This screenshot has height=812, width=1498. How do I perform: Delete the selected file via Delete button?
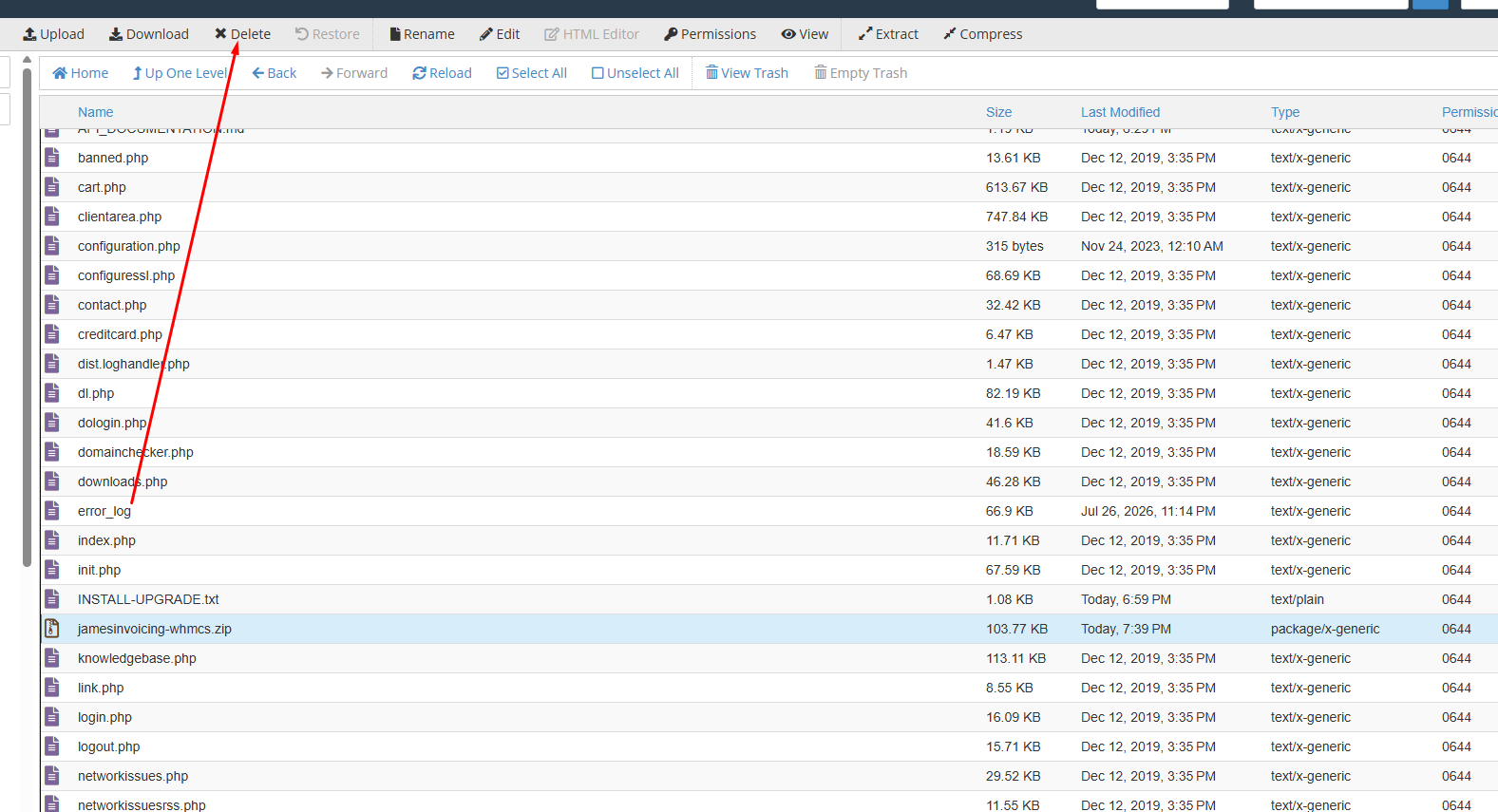242,34
